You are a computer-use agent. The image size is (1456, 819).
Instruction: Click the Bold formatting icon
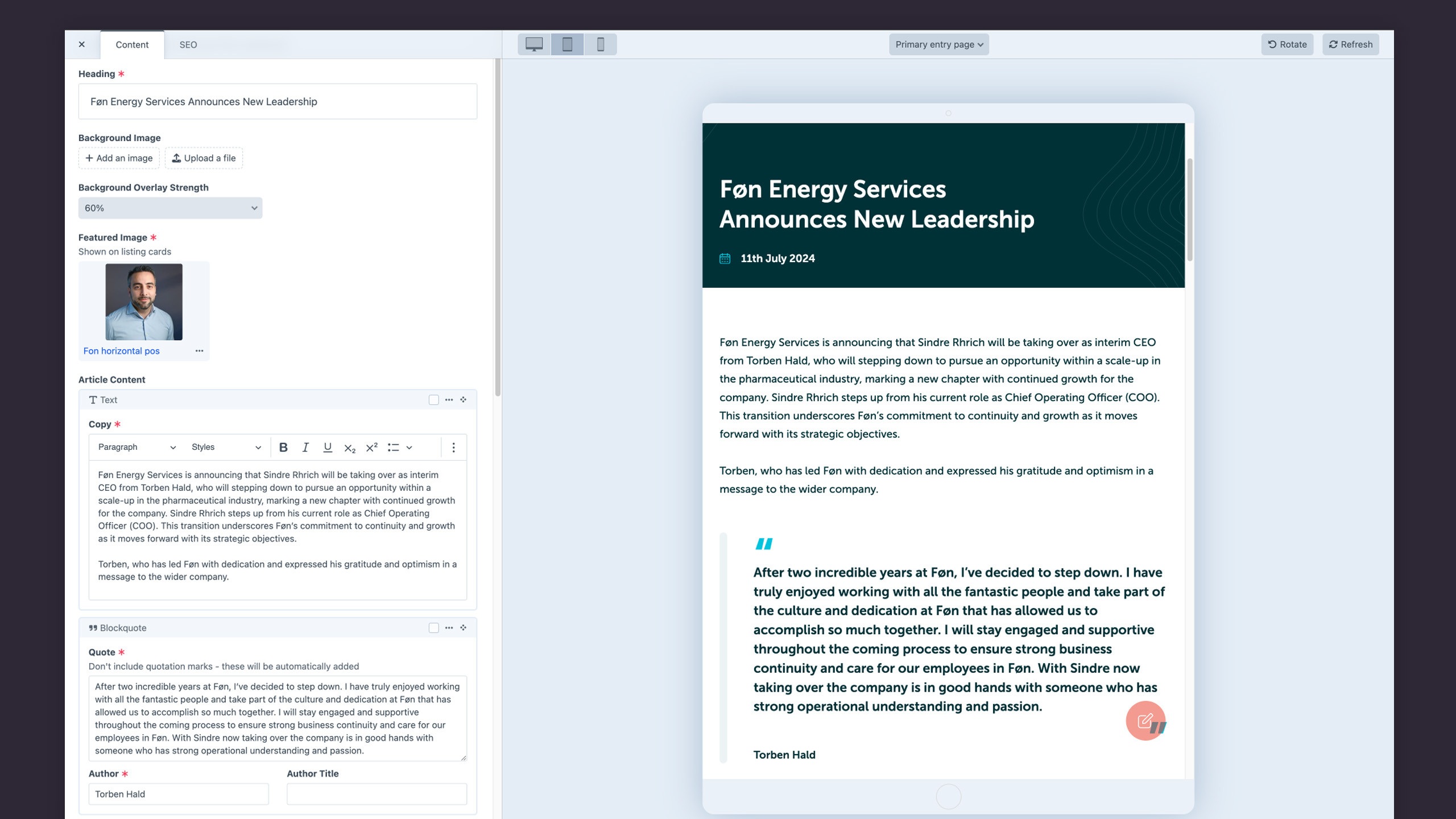tap(283, 447)
